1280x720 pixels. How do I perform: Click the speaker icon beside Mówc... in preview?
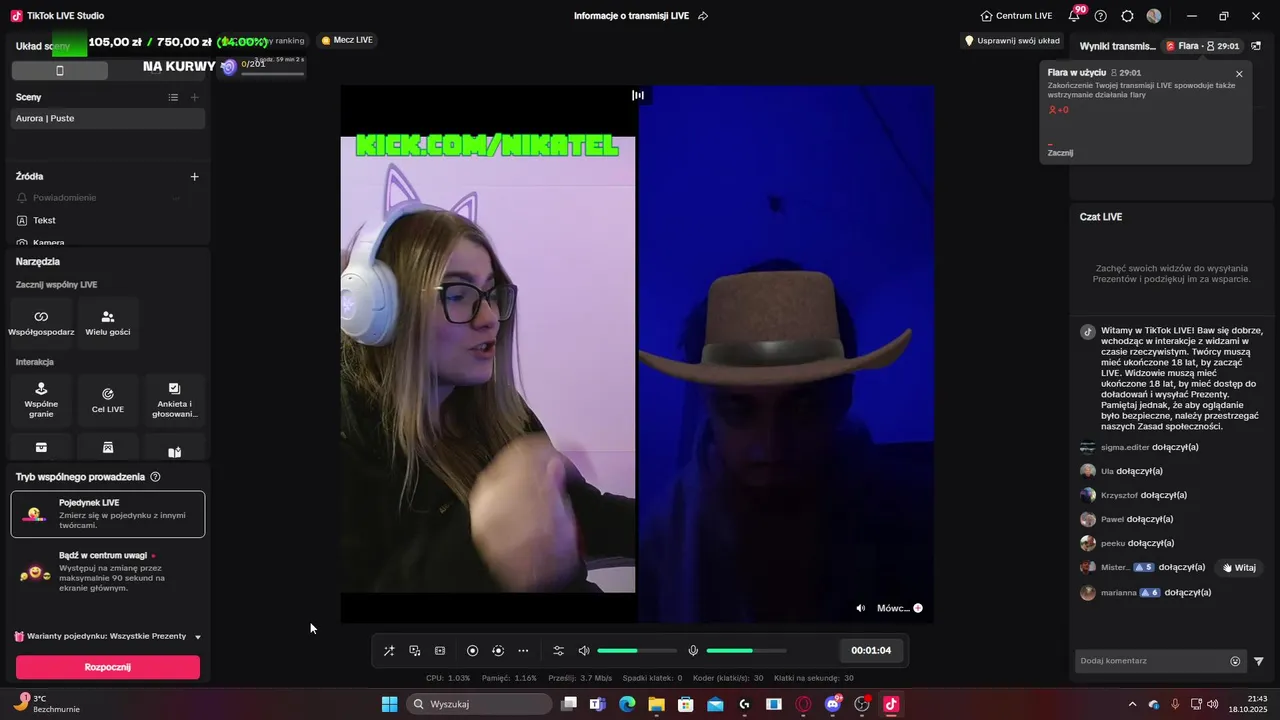[861, 608]
